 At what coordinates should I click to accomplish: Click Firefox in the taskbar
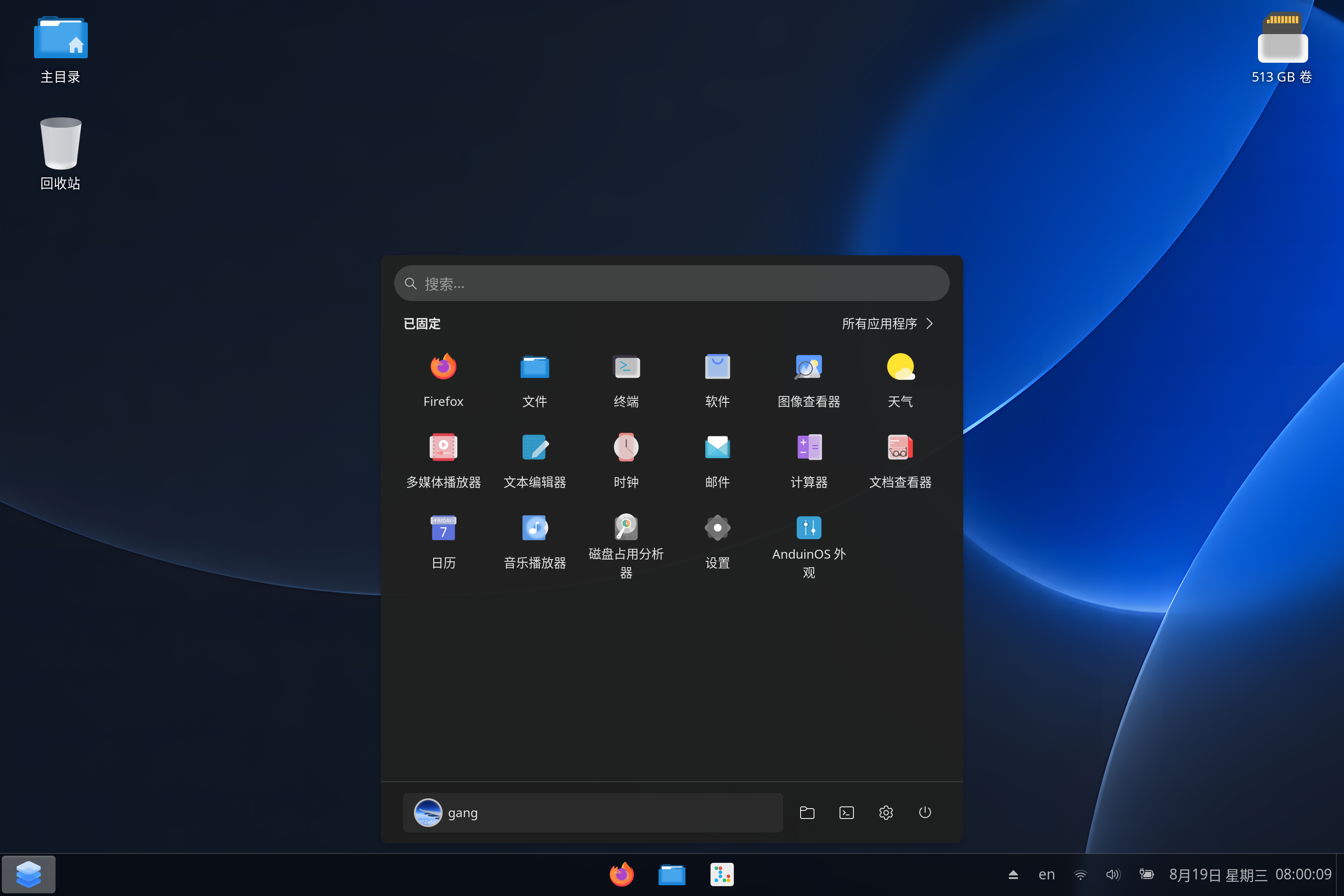tap(622, 874)
